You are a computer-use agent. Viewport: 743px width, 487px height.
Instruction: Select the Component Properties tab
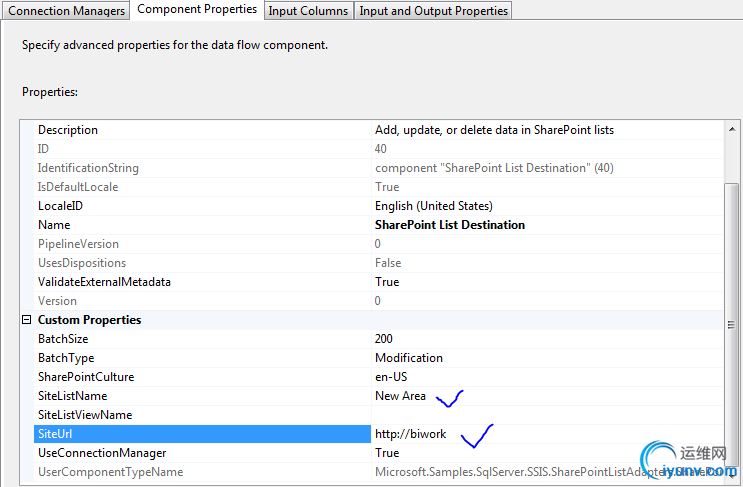[197, 9]
